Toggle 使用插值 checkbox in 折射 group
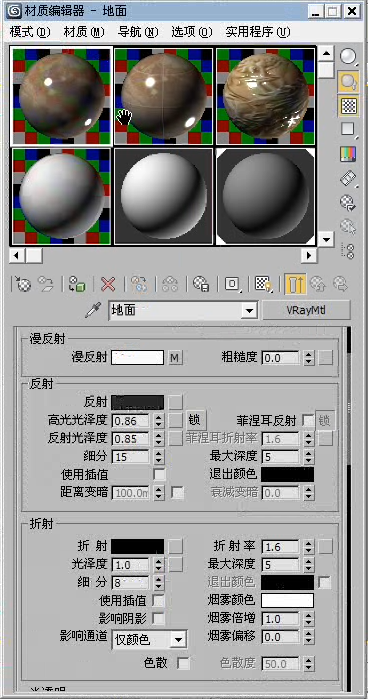Viewport: 368px width, 699px height. coord(158,600)
